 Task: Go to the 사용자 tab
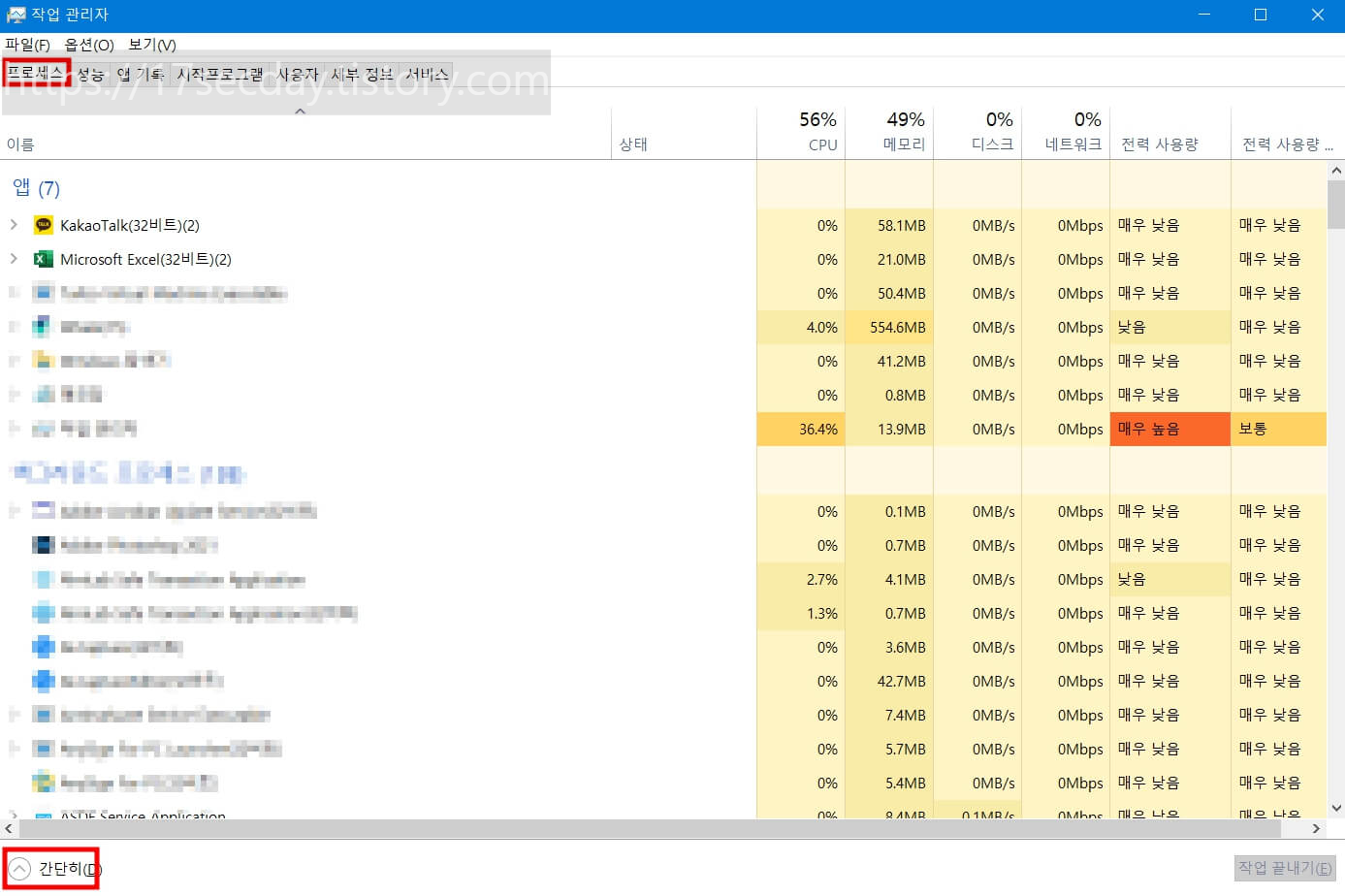click(x=298, y=74)
